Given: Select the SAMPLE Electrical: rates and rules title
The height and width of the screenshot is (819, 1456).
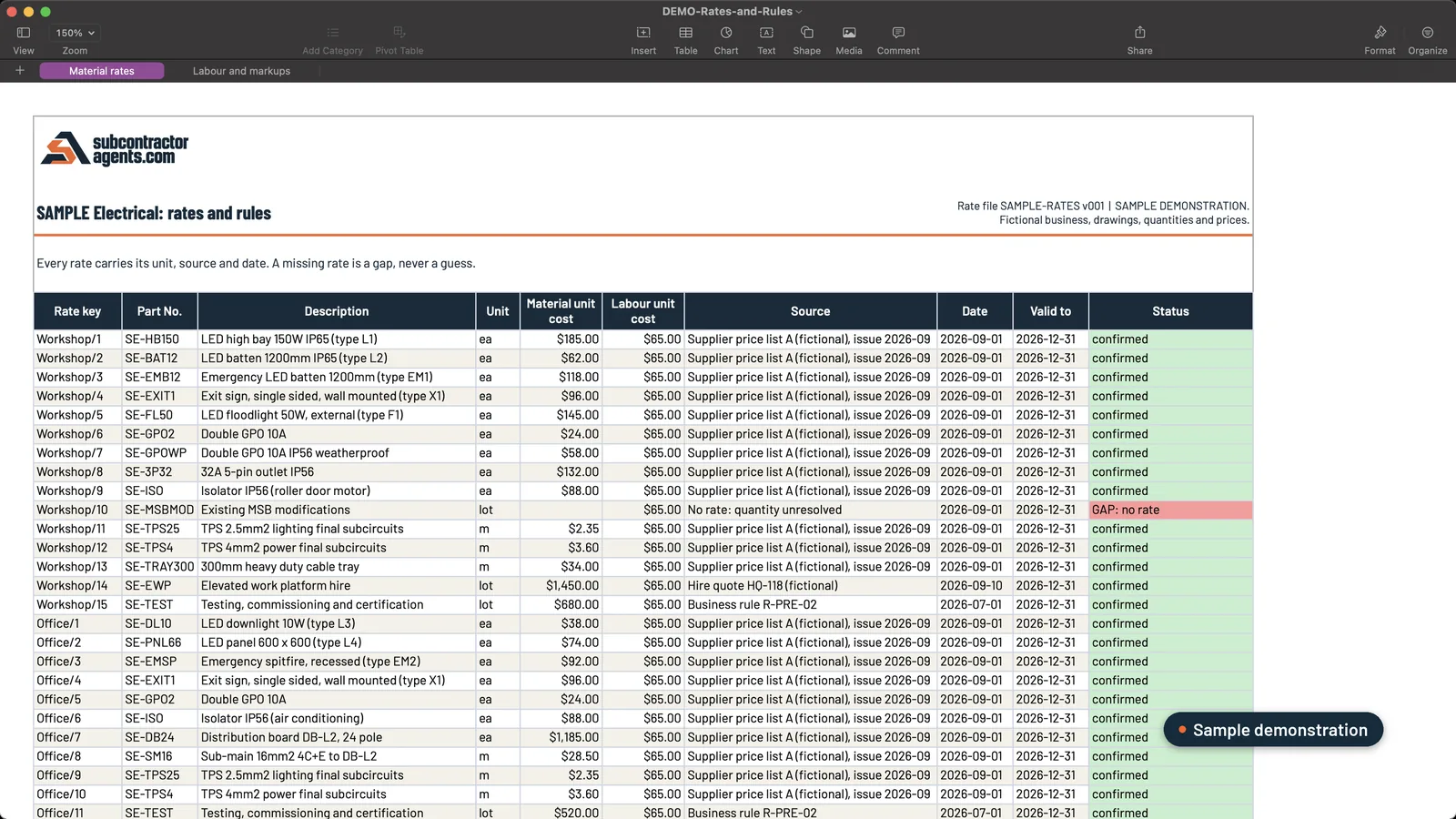Looking at the screenshot, I should coord(154,213).
